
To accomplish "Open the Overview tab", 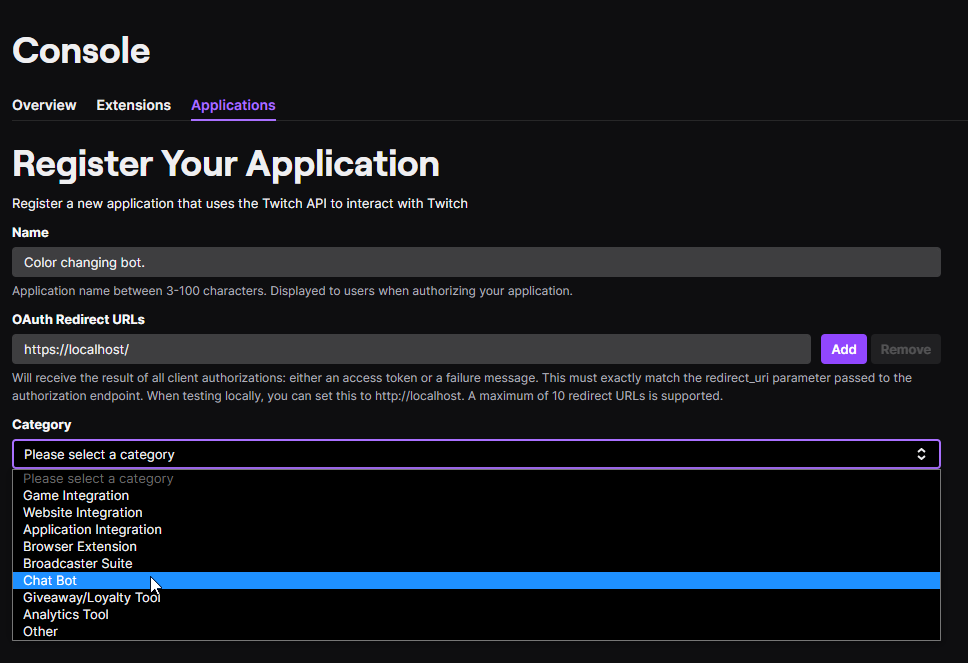I will [44, 105].
